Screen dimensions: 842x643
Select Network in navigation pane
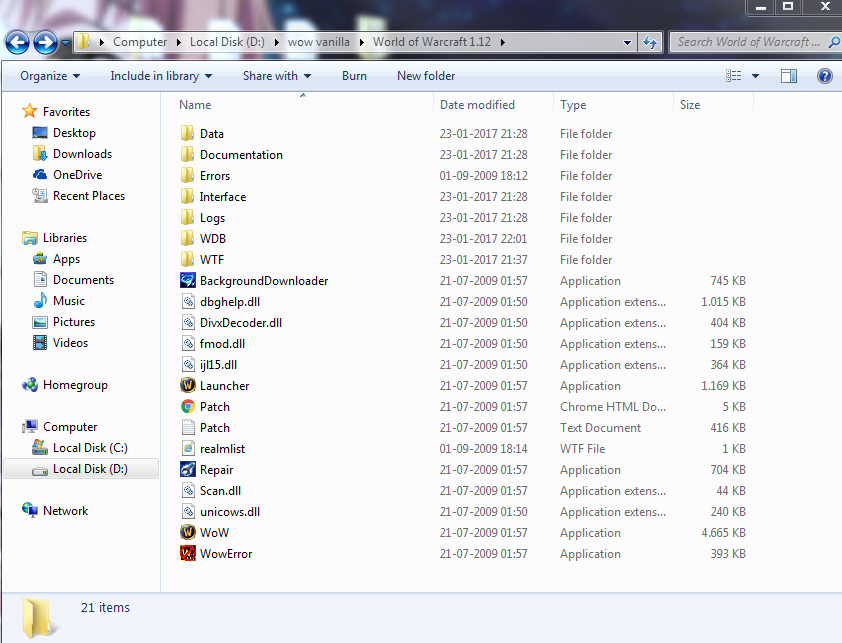pos(65,510)
